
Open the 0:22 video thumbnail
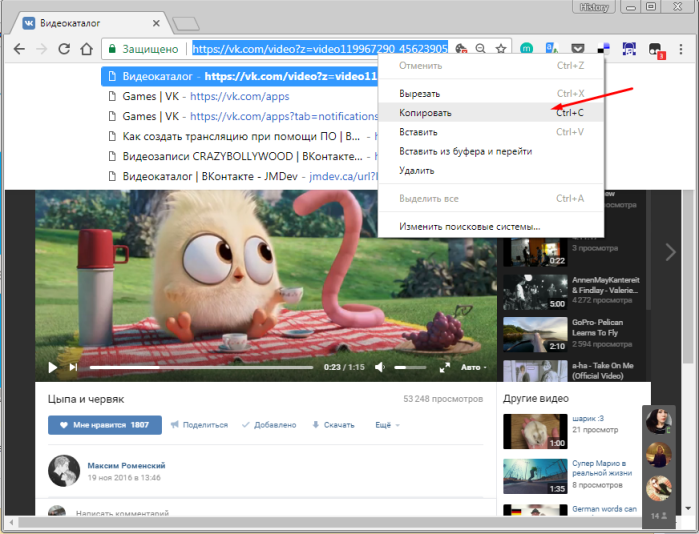click(x=535, y=251)
